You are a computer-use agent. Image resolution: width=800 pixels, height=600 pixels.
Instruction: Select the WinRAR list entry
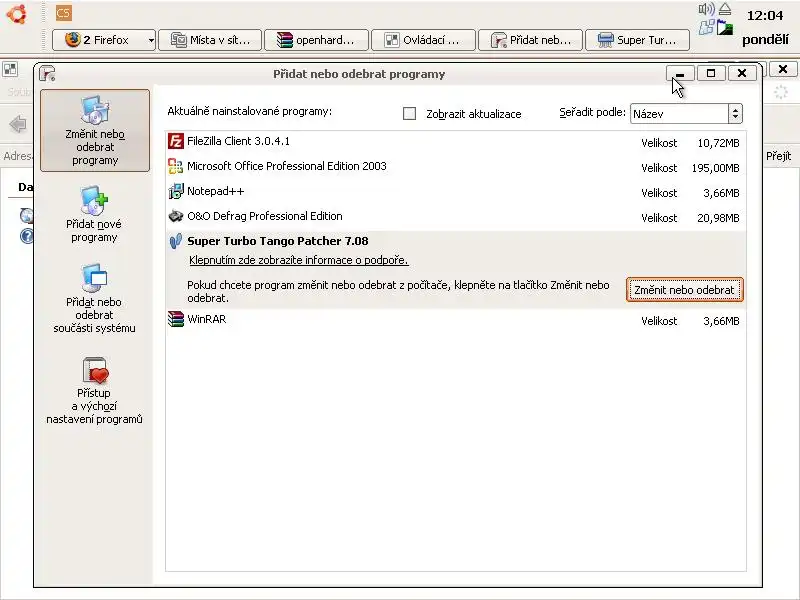[456, 320]
